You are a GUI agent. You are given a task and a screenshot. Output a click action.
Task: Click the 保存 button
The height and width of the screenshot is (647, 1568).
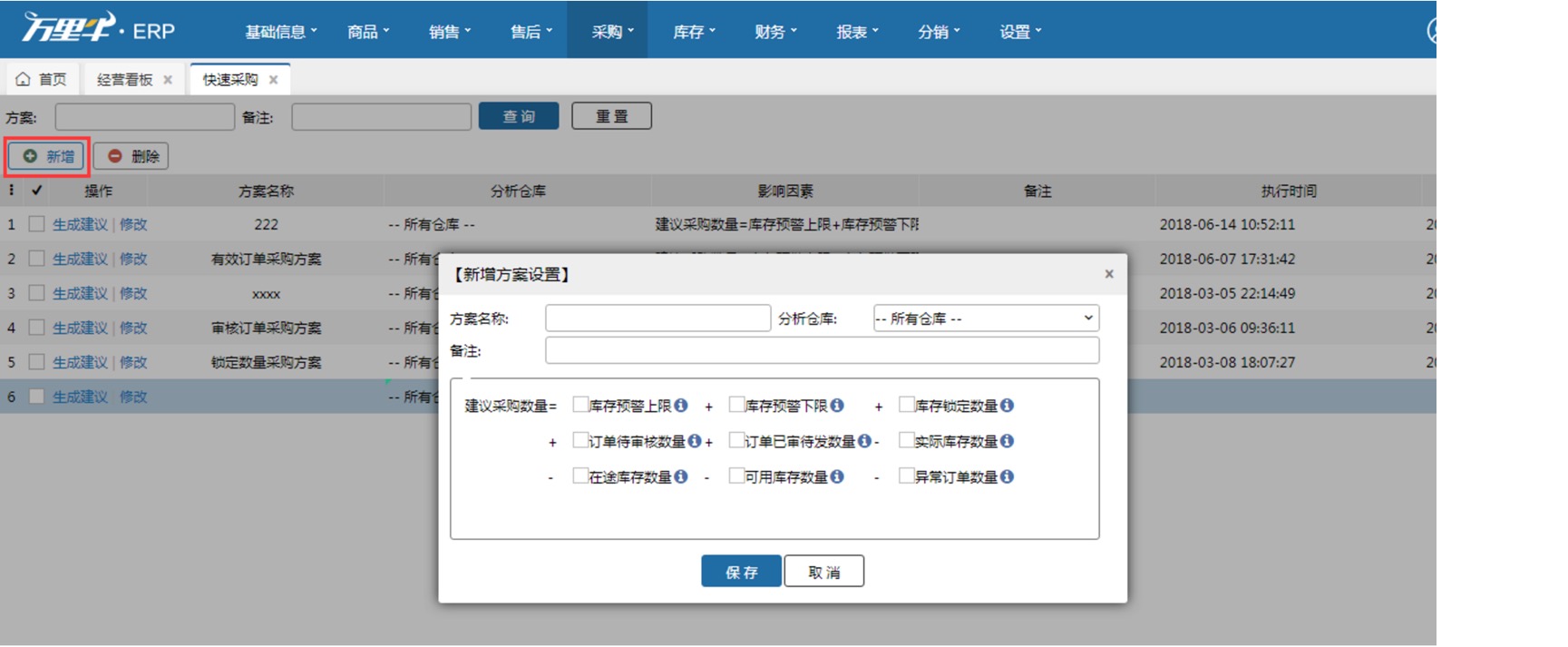tap(741, 572)
